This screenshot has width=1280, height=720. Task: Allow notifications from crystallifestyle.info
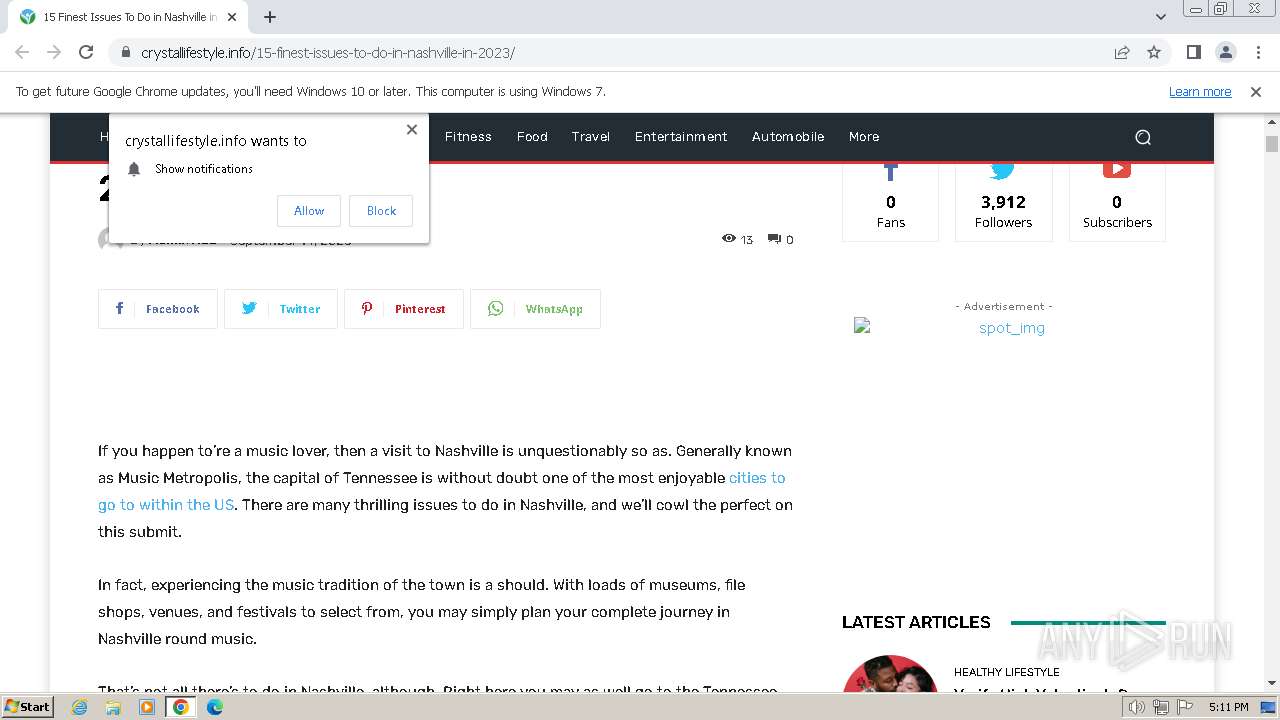(309, 211)
